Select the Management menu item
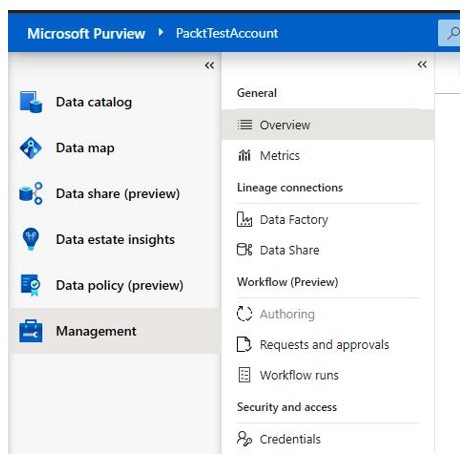Screen dimensions: 470x466 coord(114,331)
